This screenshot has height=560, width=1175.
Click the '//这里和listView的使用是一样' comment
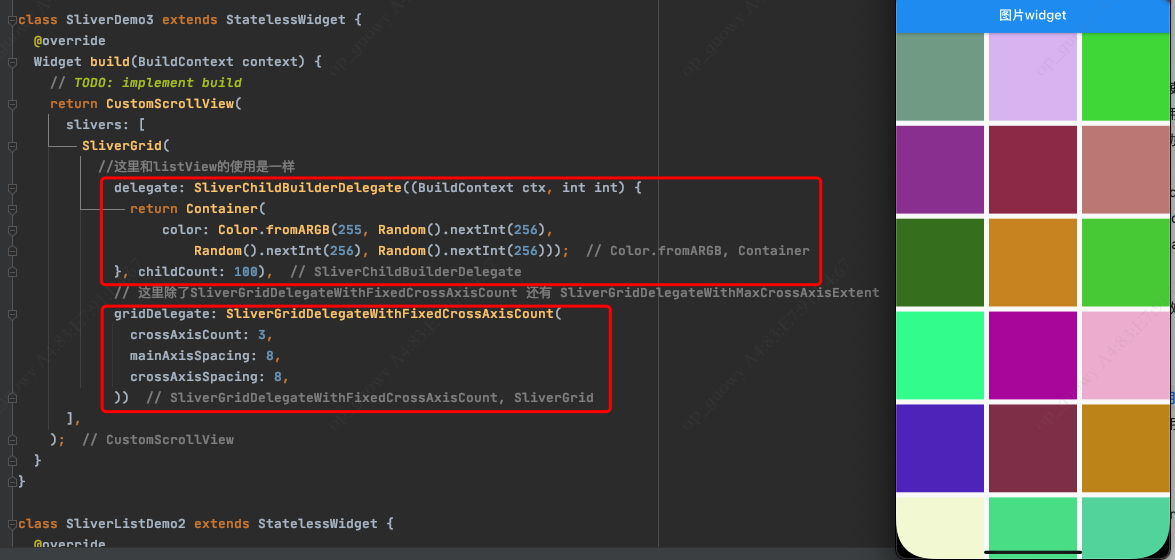point(199,166)
